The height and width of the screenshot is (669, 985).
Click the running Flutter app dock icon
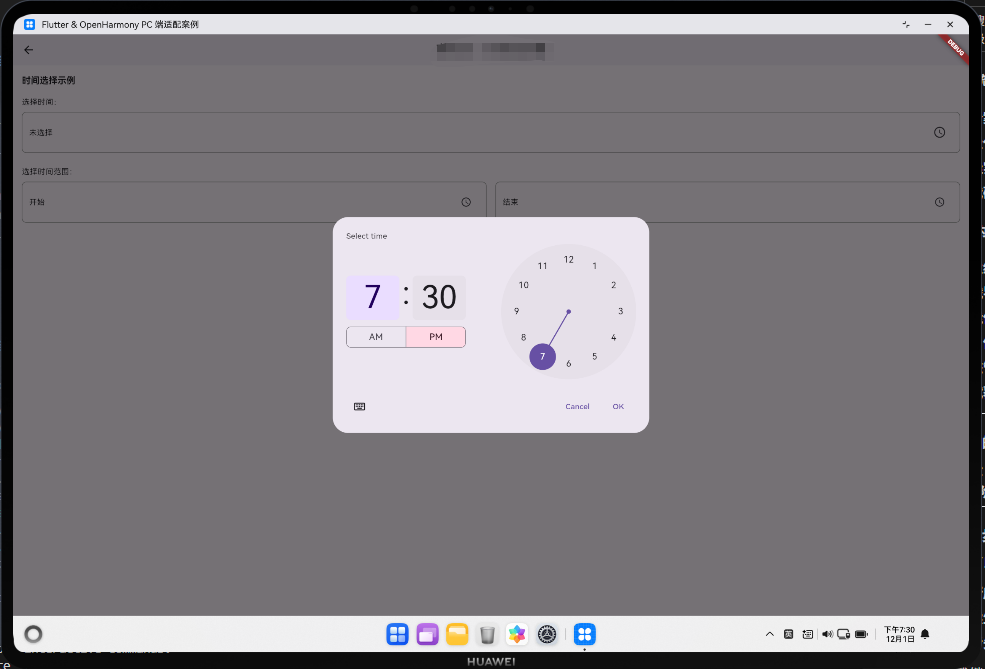coord(584,634)
